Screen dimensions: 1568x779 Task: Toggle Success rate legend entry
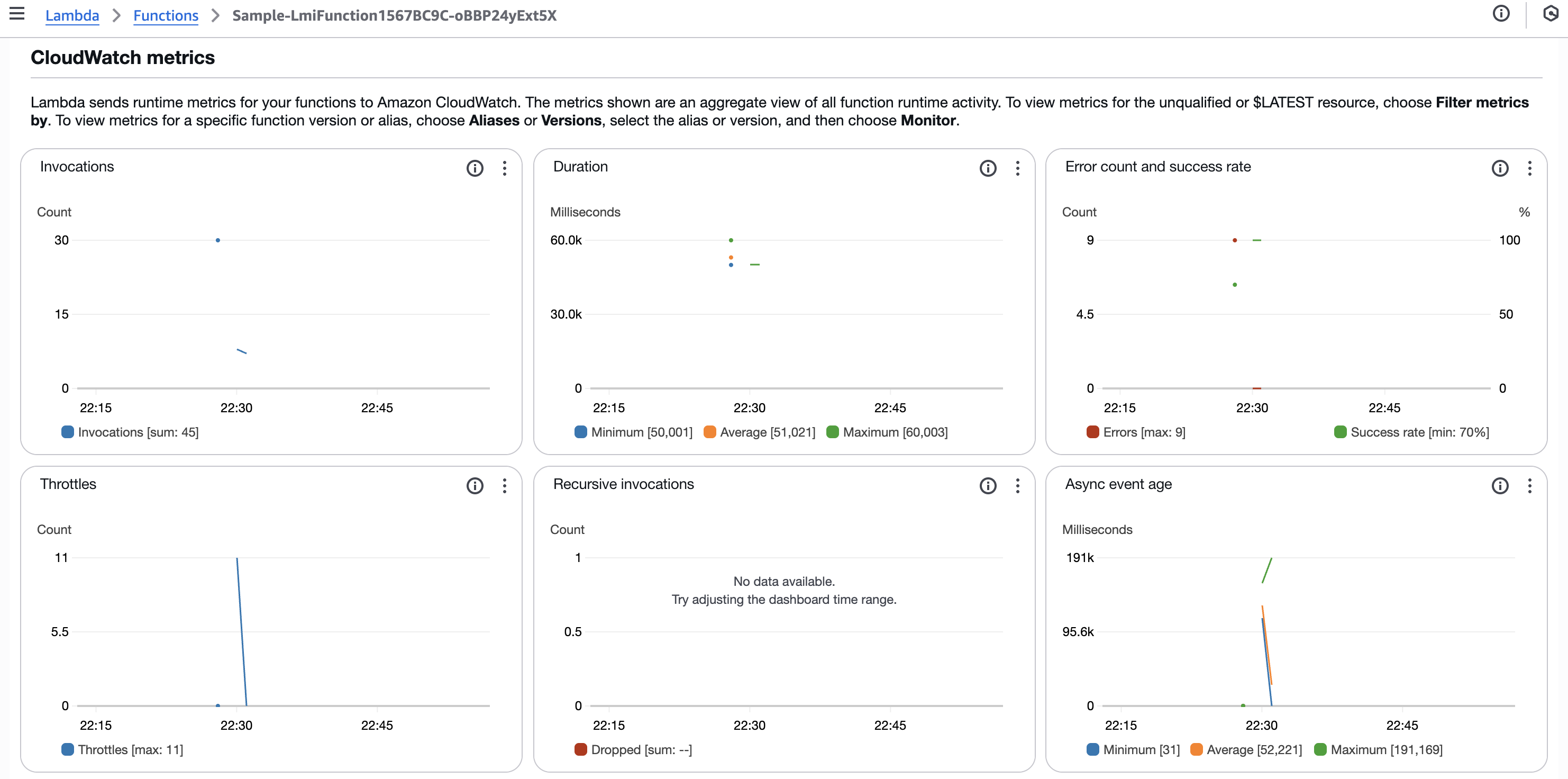click(1340, 432)
